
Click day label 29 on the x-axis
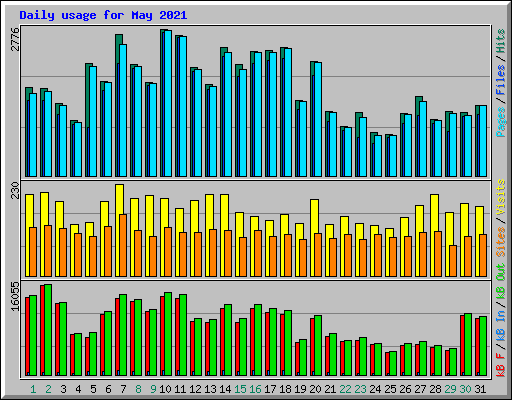[450, 389]
